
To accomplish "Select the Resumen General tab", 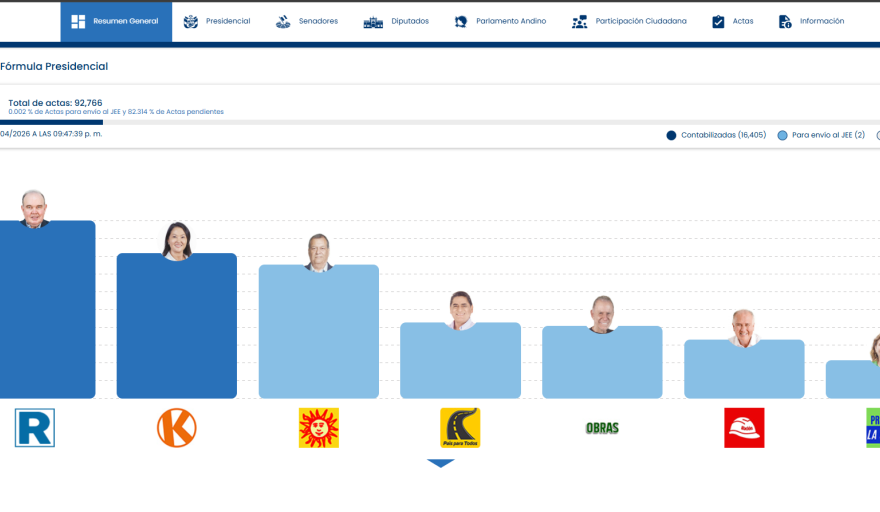I will (x=116, y=21).
